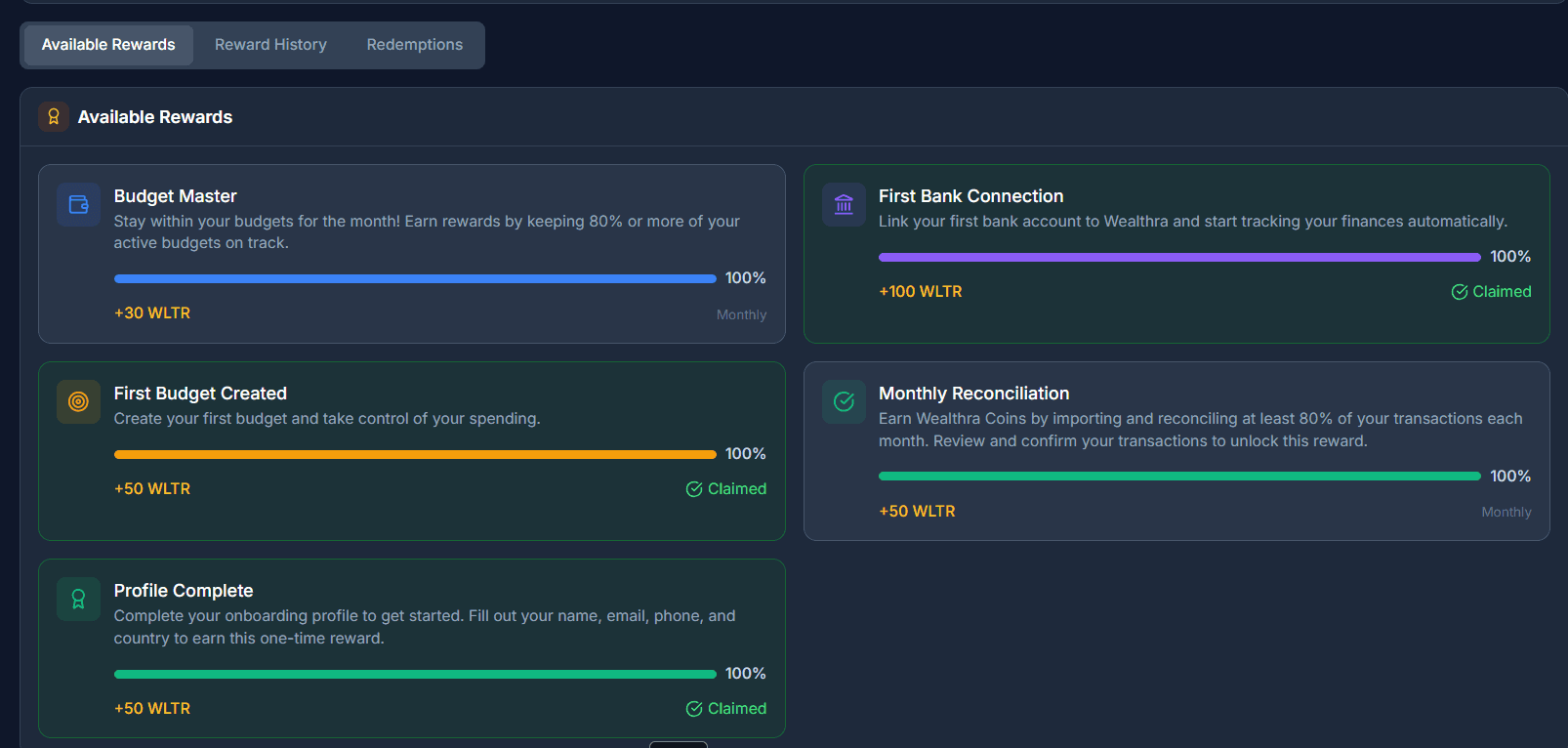Click the 100% value on First Bank Connection
1568x748 pixels.
point(1510,257)
